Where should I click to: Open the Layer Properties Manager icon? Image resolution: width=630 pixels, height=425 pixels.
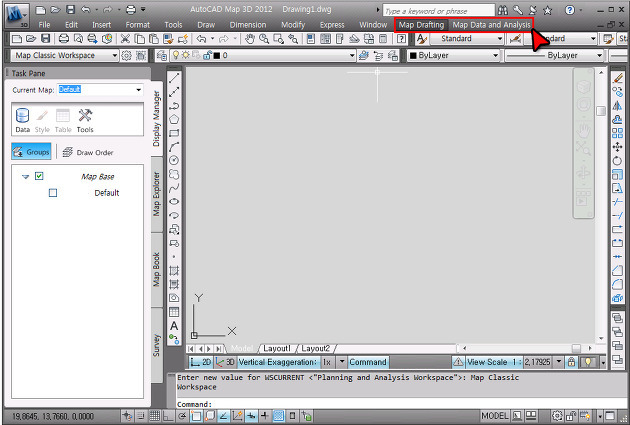pyautogui.click(x=162, y=55)
